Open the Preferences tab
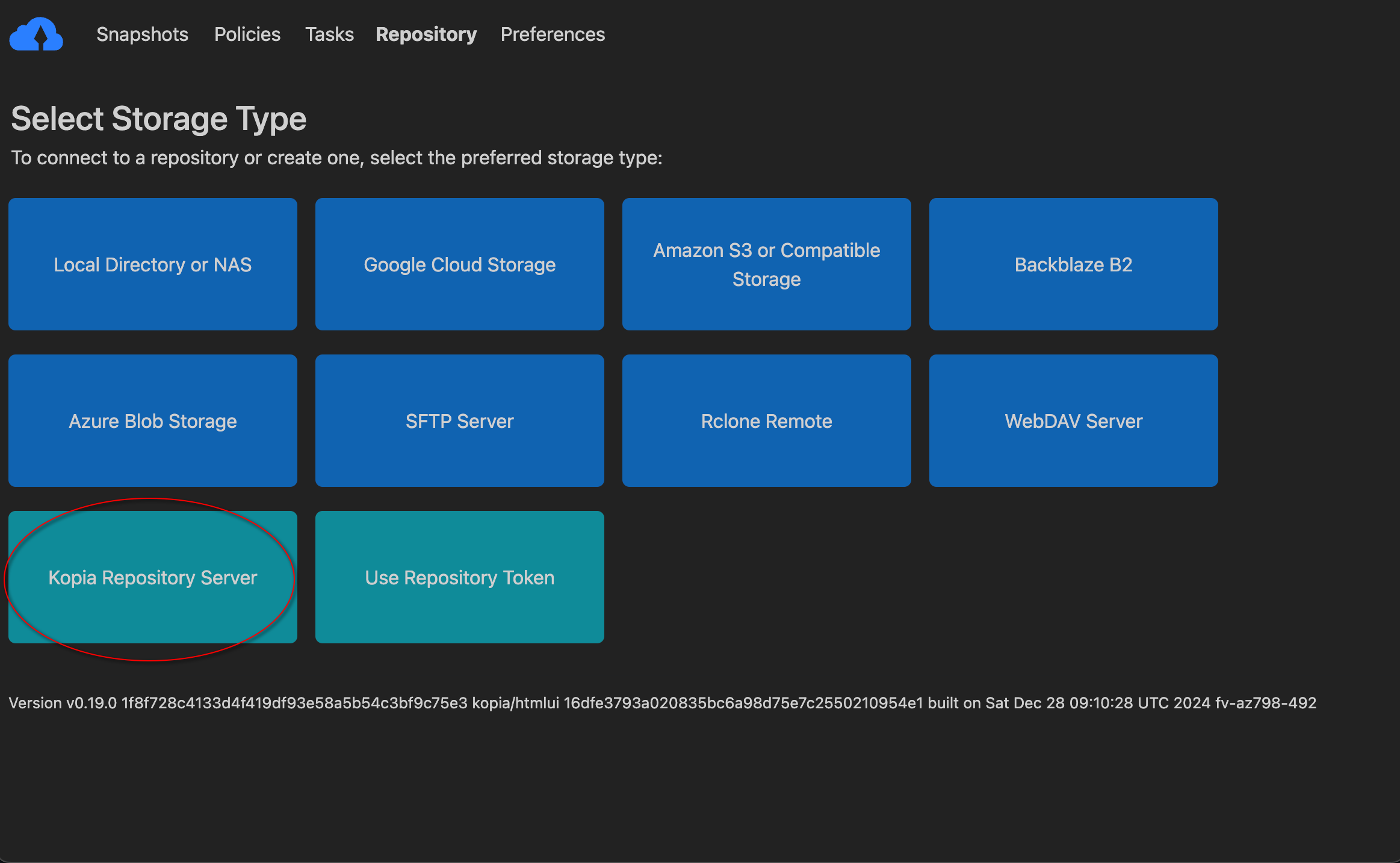The width and height of the screenshot is (1400, 863). [x=553, y=34]
